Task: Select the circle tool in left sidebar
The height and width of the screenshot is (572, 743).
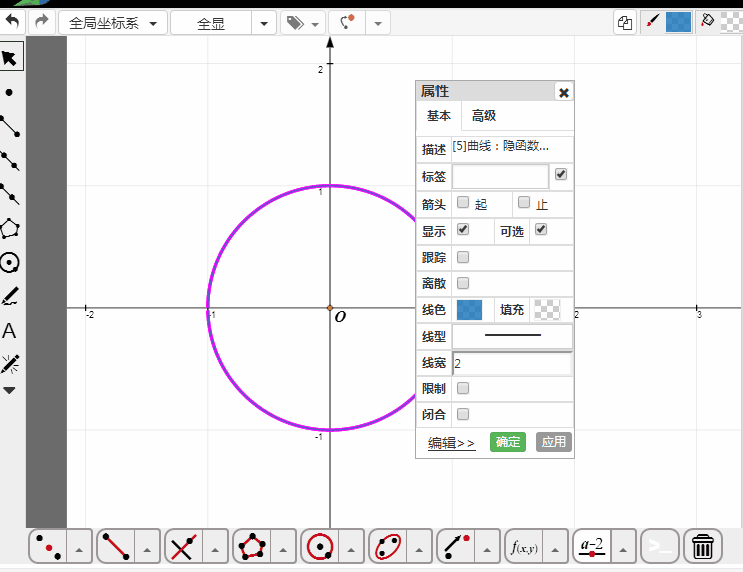Action: coord(10,263)
